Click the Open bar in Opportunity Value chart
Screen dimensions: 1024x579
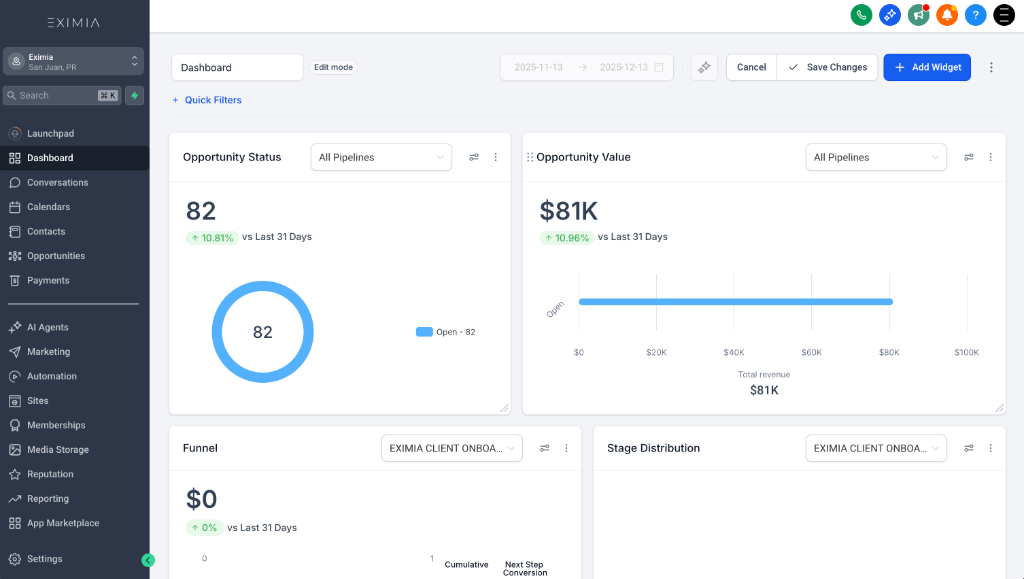(x=735, y=301)
